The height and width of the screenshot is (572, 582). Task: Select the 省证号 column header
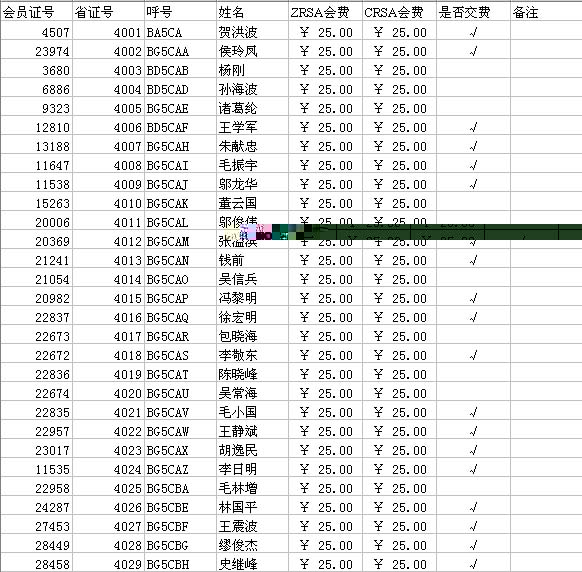click(x=108, y=11)
